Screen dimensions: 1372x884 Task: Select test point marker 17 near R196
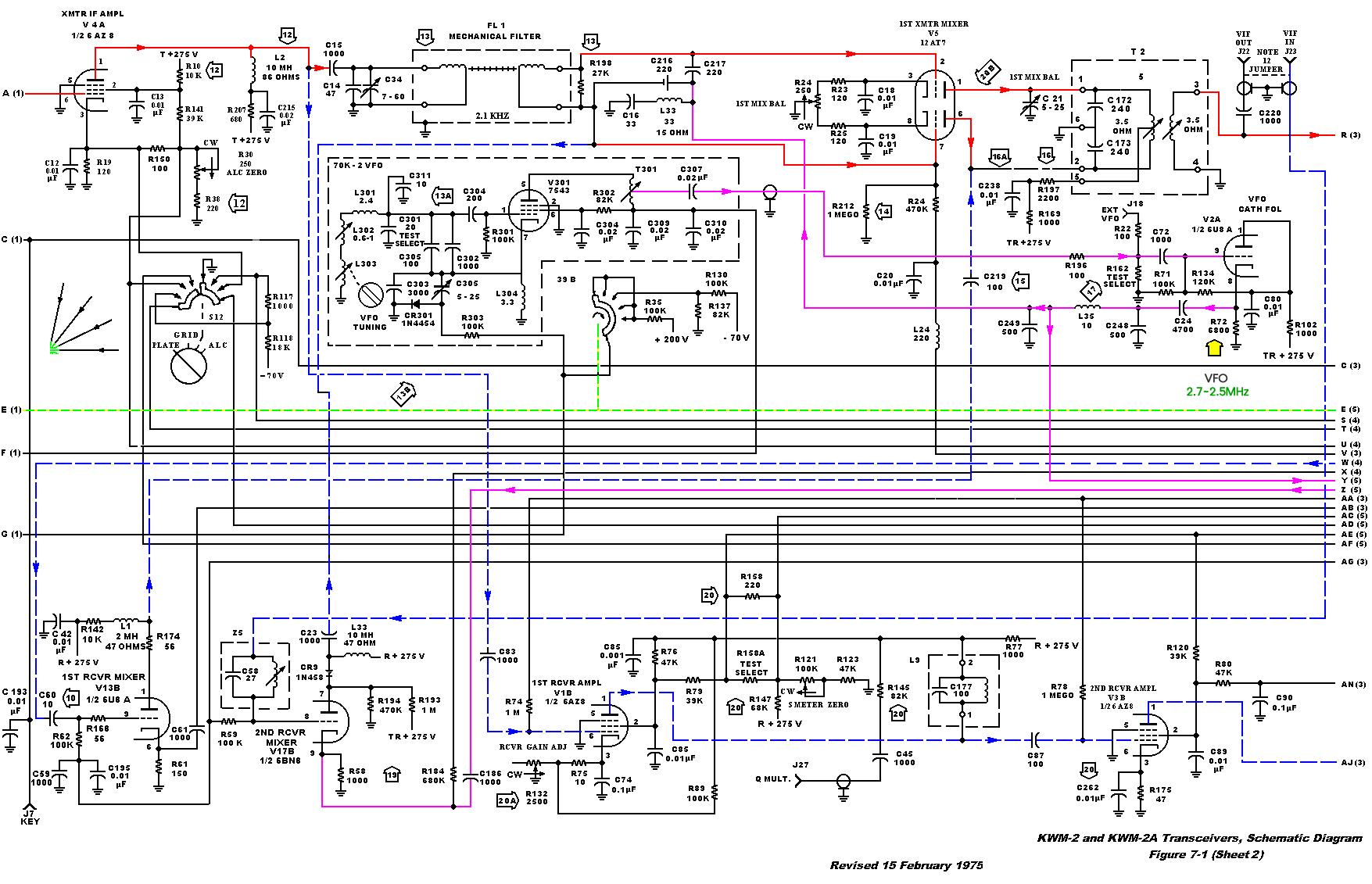coord(1091,292)
